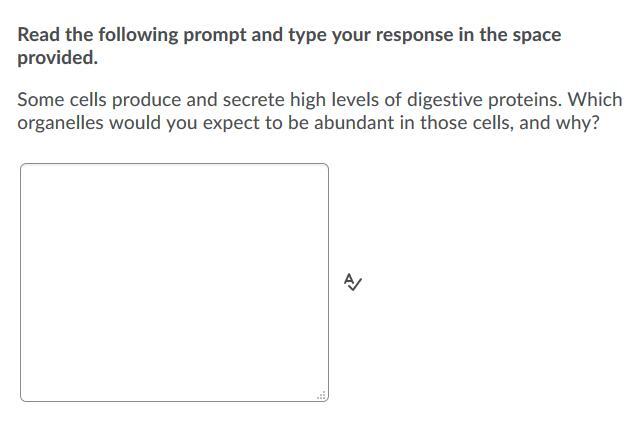Click the word 'high' in the prompt
This screenshot has height=427, width=632.
pos(308,101)
